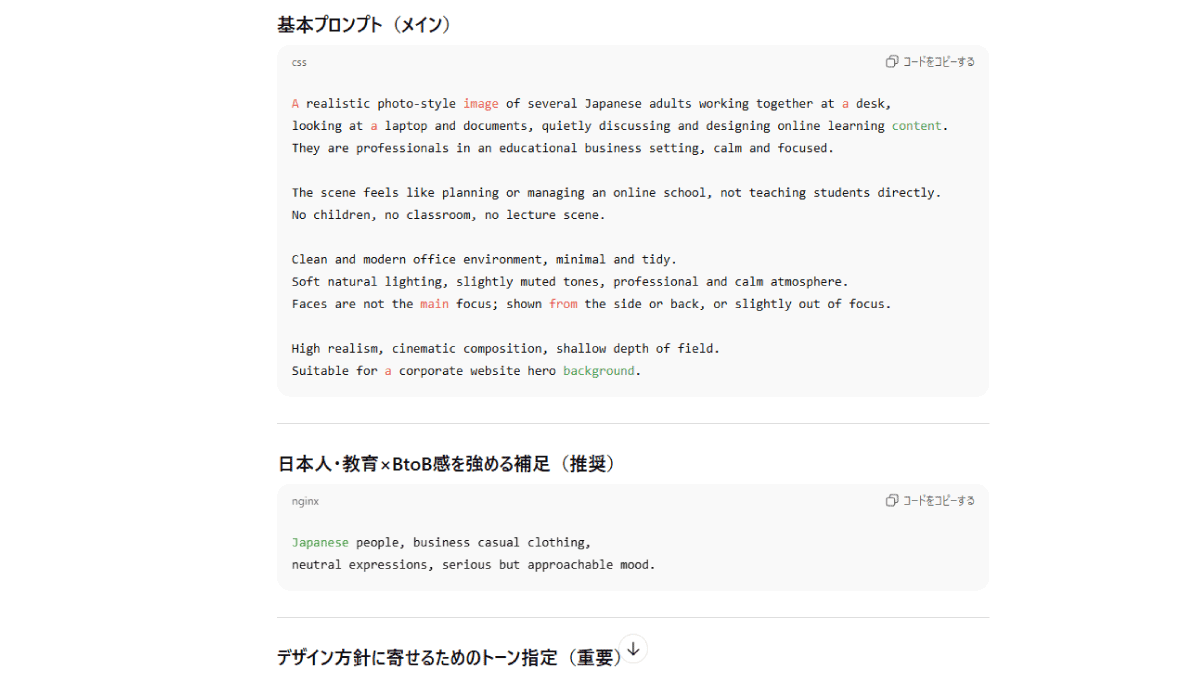
Task: Click the 'neutral expressions, serious but approachable' line
Action: click(x=473, y=565)
